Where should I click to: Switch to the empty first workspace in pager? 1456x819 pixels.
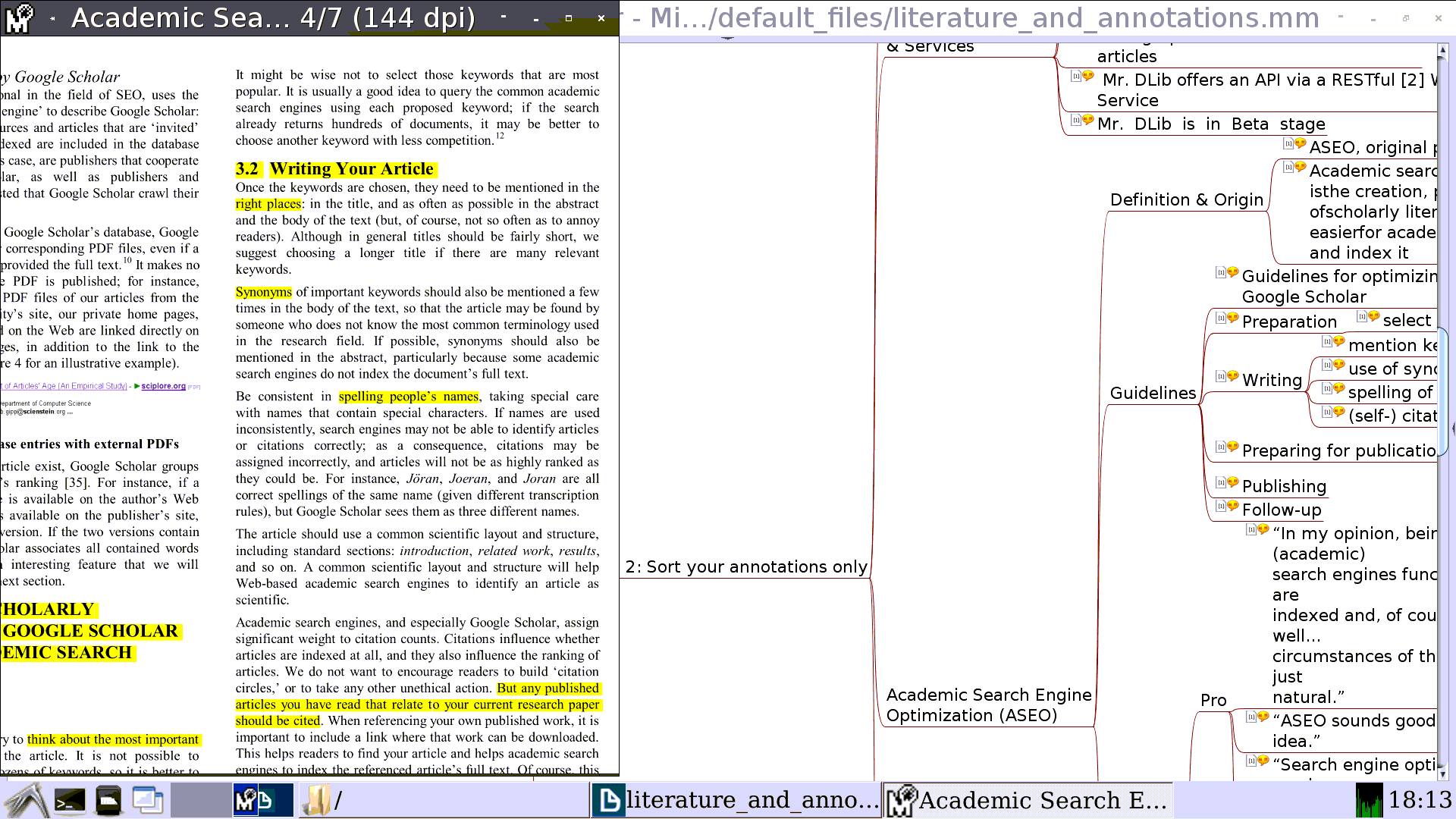tap(201, 800)
